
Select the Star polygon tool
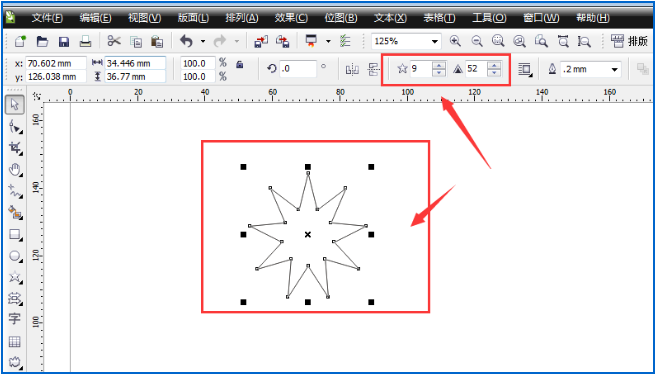click(15, 277)
